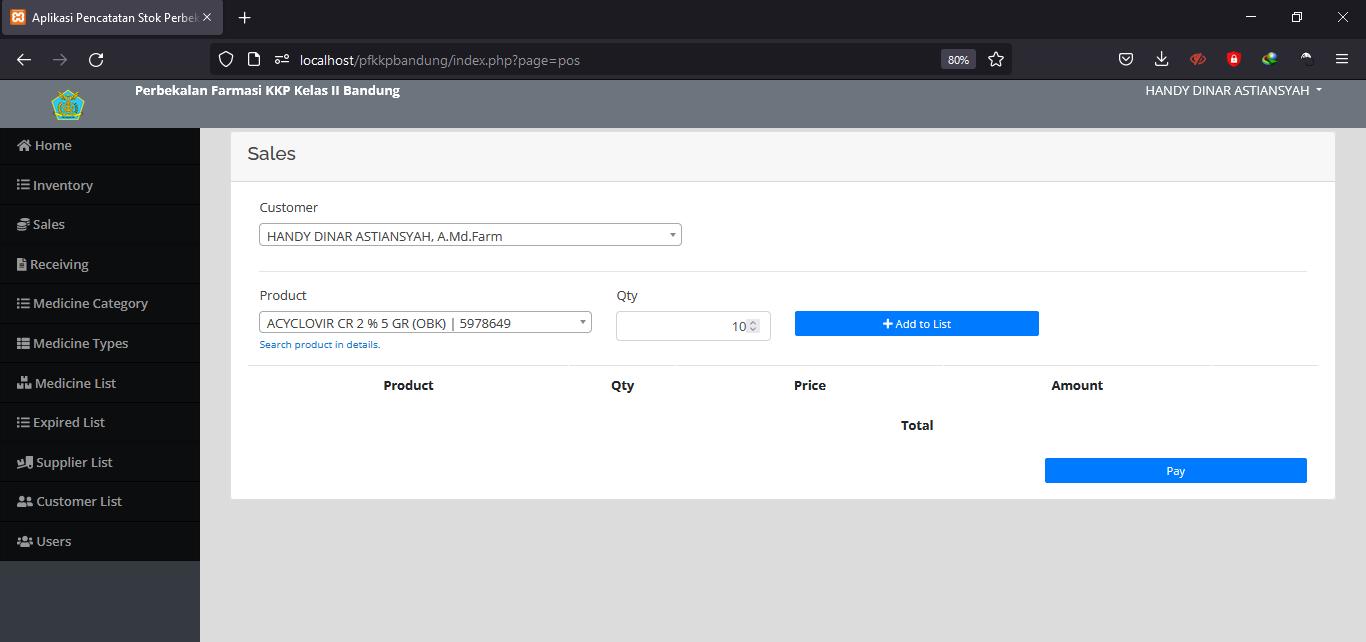Open the Home sidebar item
The height and width of the screenshot is (642, 1366).
coord(100,145)
